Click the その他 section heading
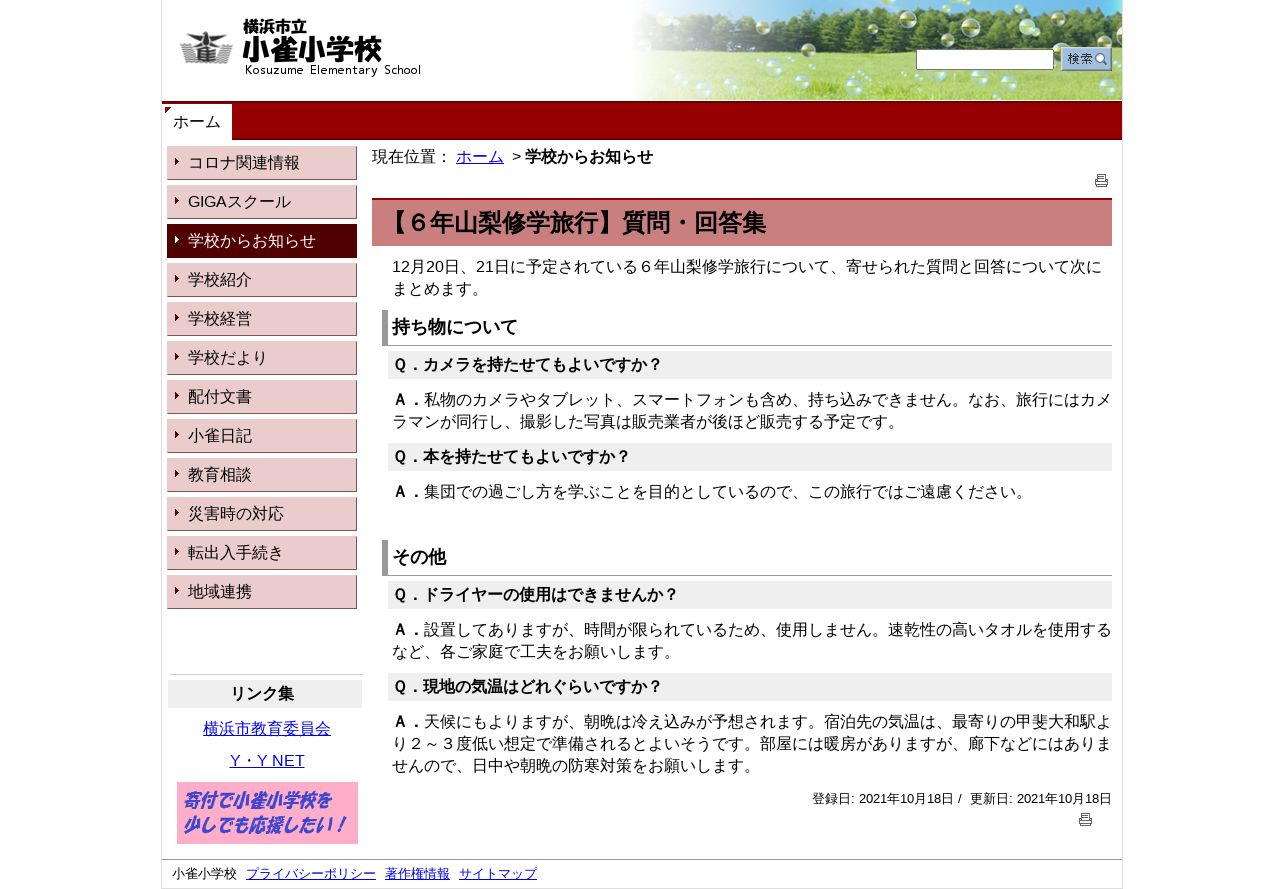Screen dimensions: 1284x889 [x=747, y=558]
